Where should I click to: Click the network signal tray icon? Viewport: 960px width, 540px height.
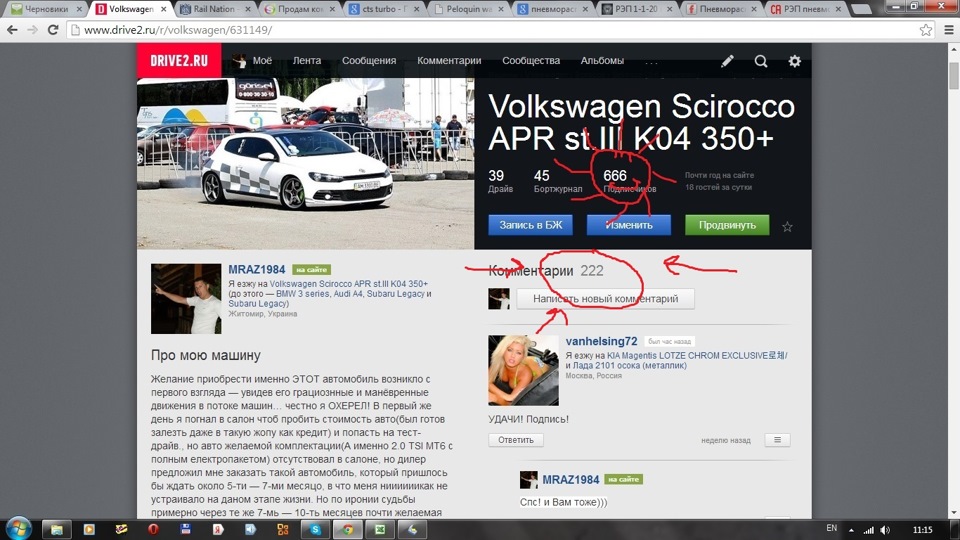[x=869, y=530]
